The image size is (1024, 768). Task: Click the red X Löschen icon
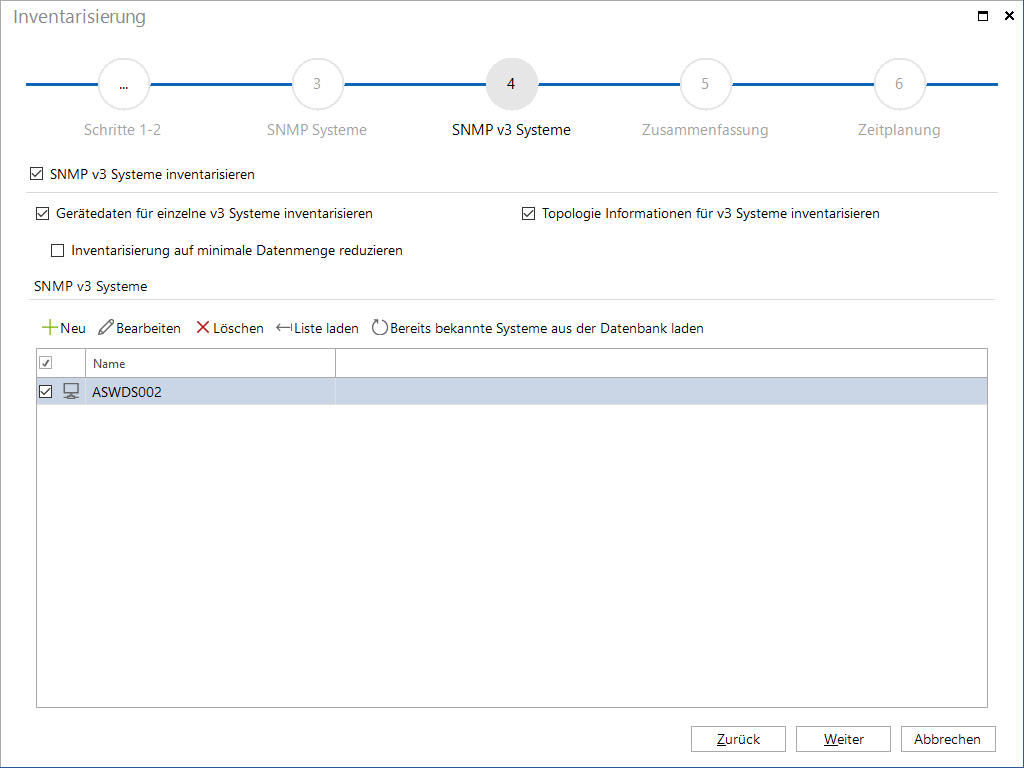[203, 327]
